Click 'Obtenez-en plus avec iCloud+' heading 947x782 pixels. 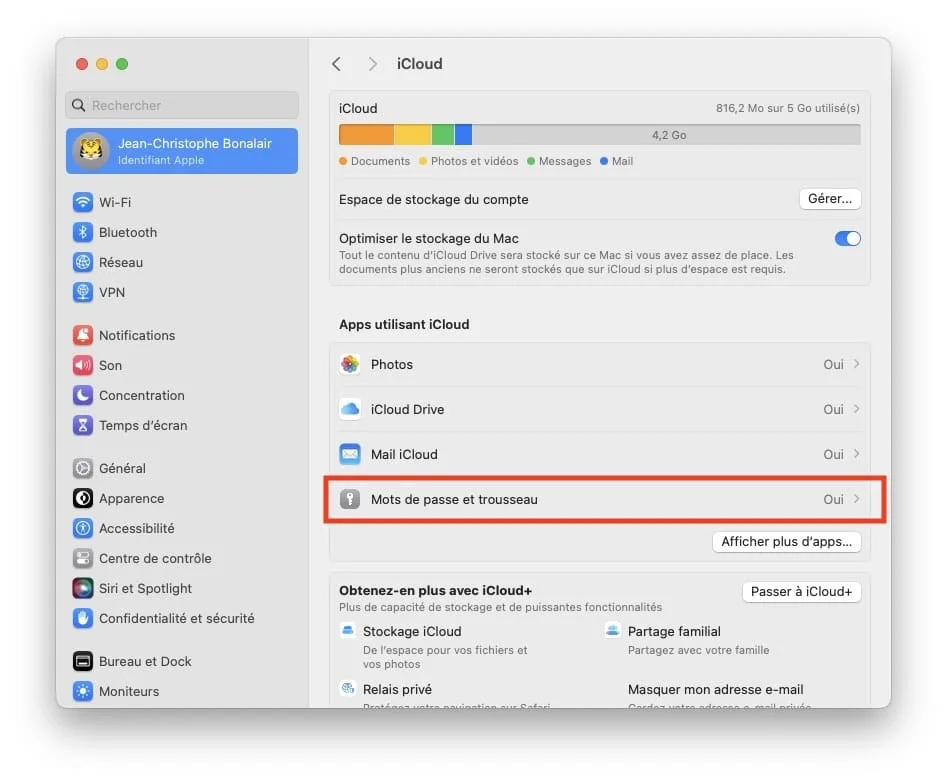click(435, 591)
